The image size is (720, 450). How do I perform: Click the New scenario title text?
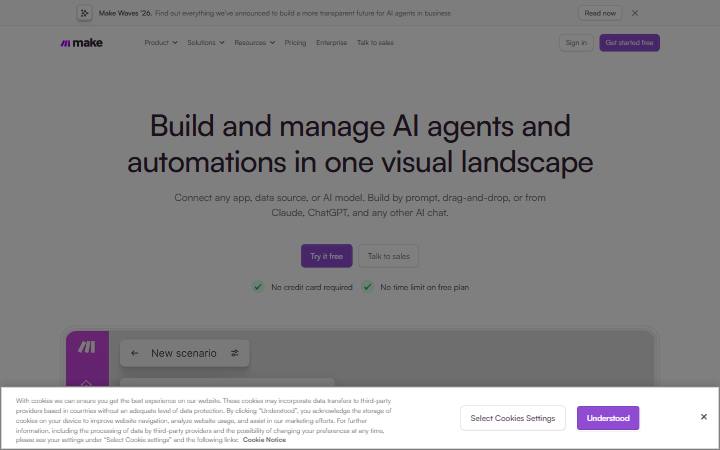point(184,353)
